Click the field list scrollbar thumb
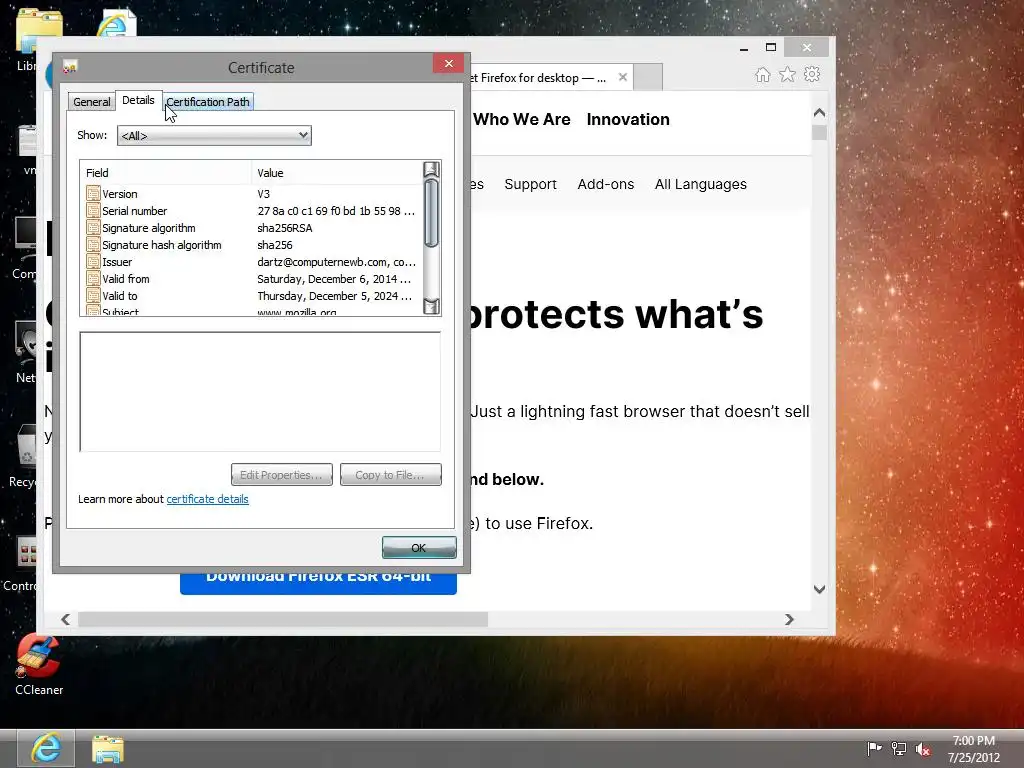Image resolution: width=1024 pixels, height=768 pixels. click(431, 213)
